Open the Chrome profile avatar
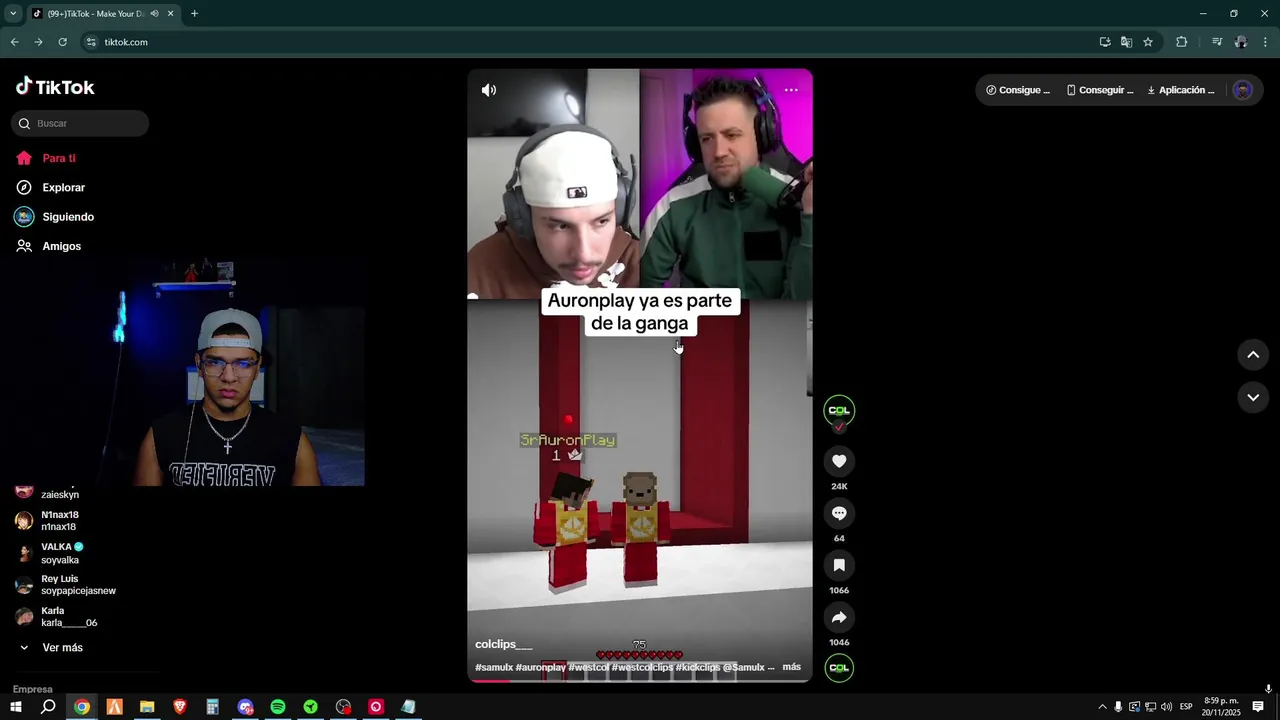The image size is (1280, 720). pos(1241,42)
